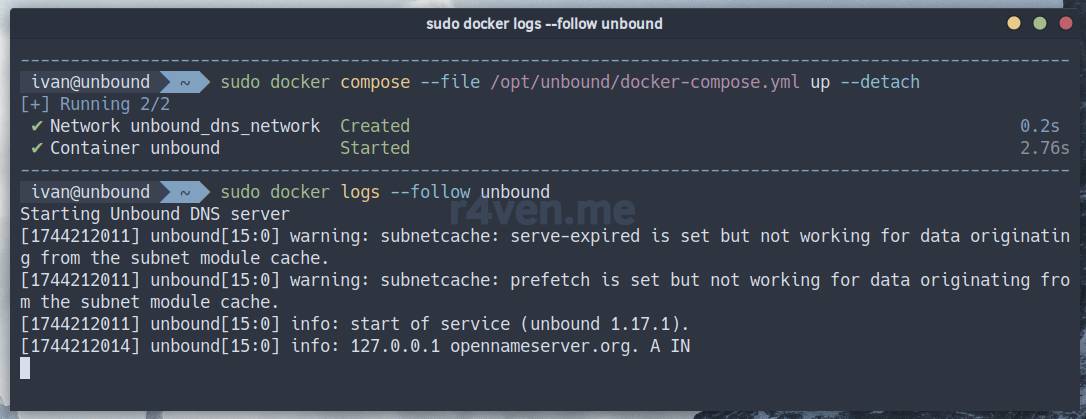Place cursor at the terminal's block cursor
Image resolution: width=1086 pixels, height=419 pixels.
coord(25,368)
